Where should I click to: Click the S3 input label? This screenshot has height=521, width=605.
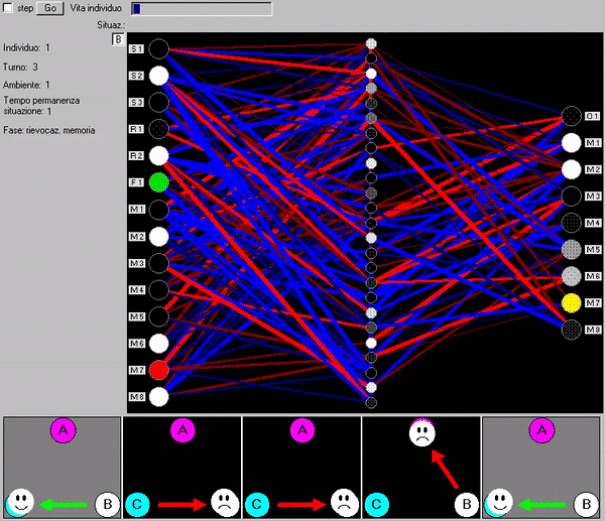137,103
